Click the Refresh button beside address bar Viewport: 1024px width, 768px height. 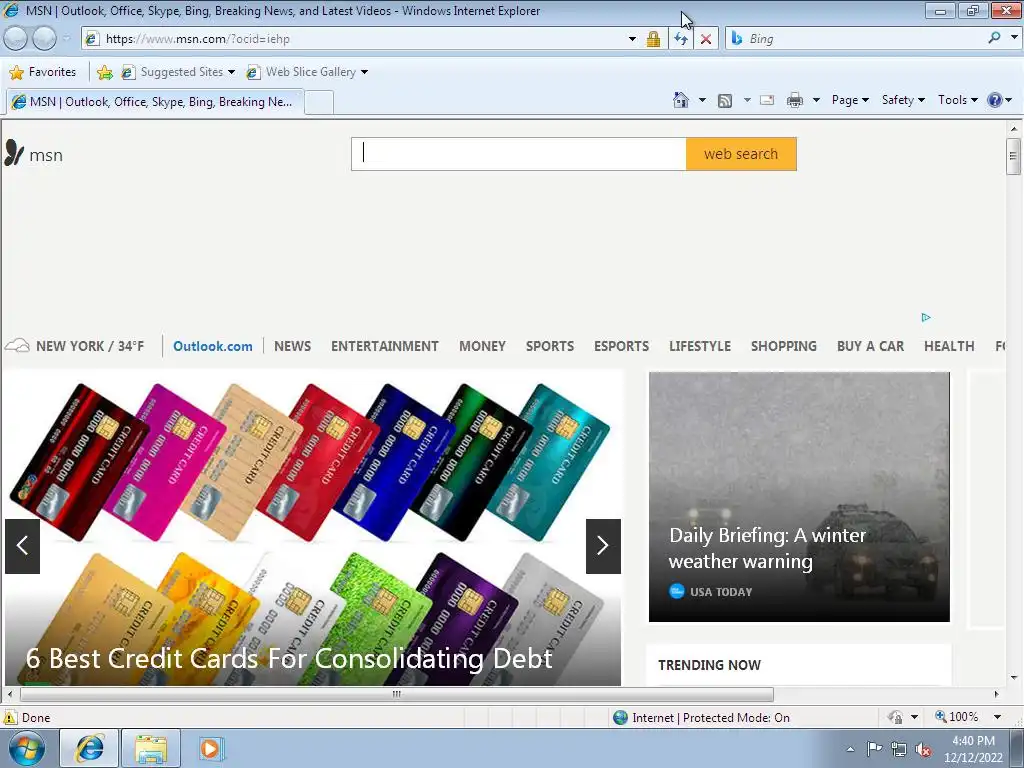pyautogui.click(x=680, y=39)
